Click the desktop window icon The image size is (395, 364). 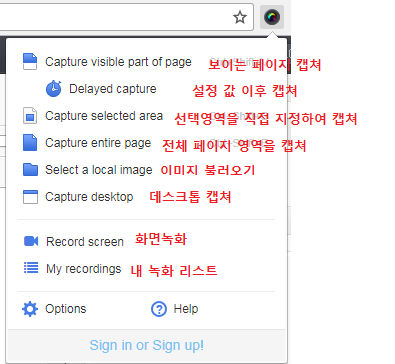coord(30,197)
